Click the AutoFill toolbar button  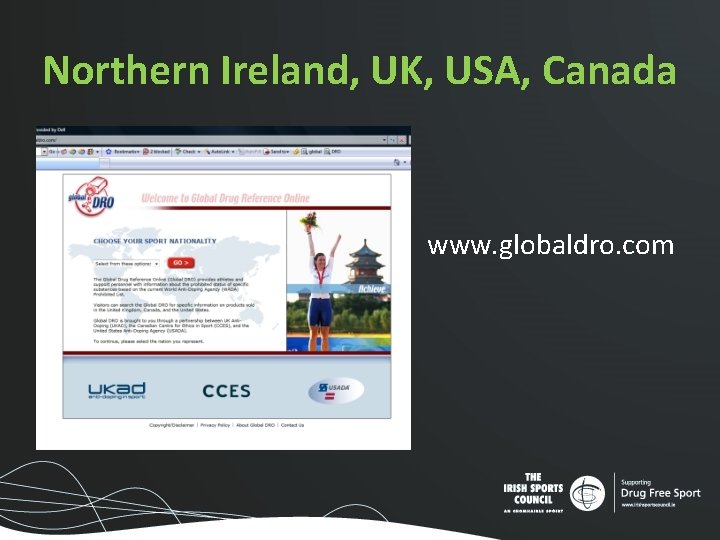click(x=249, y=152)
